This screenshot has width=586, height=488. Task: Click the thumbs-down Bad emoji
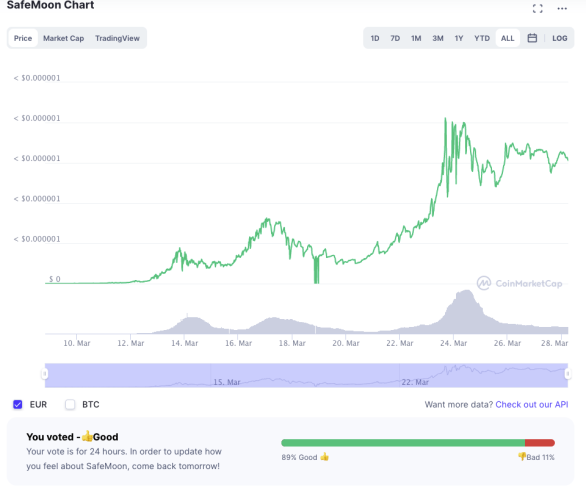tap(522, 456)
